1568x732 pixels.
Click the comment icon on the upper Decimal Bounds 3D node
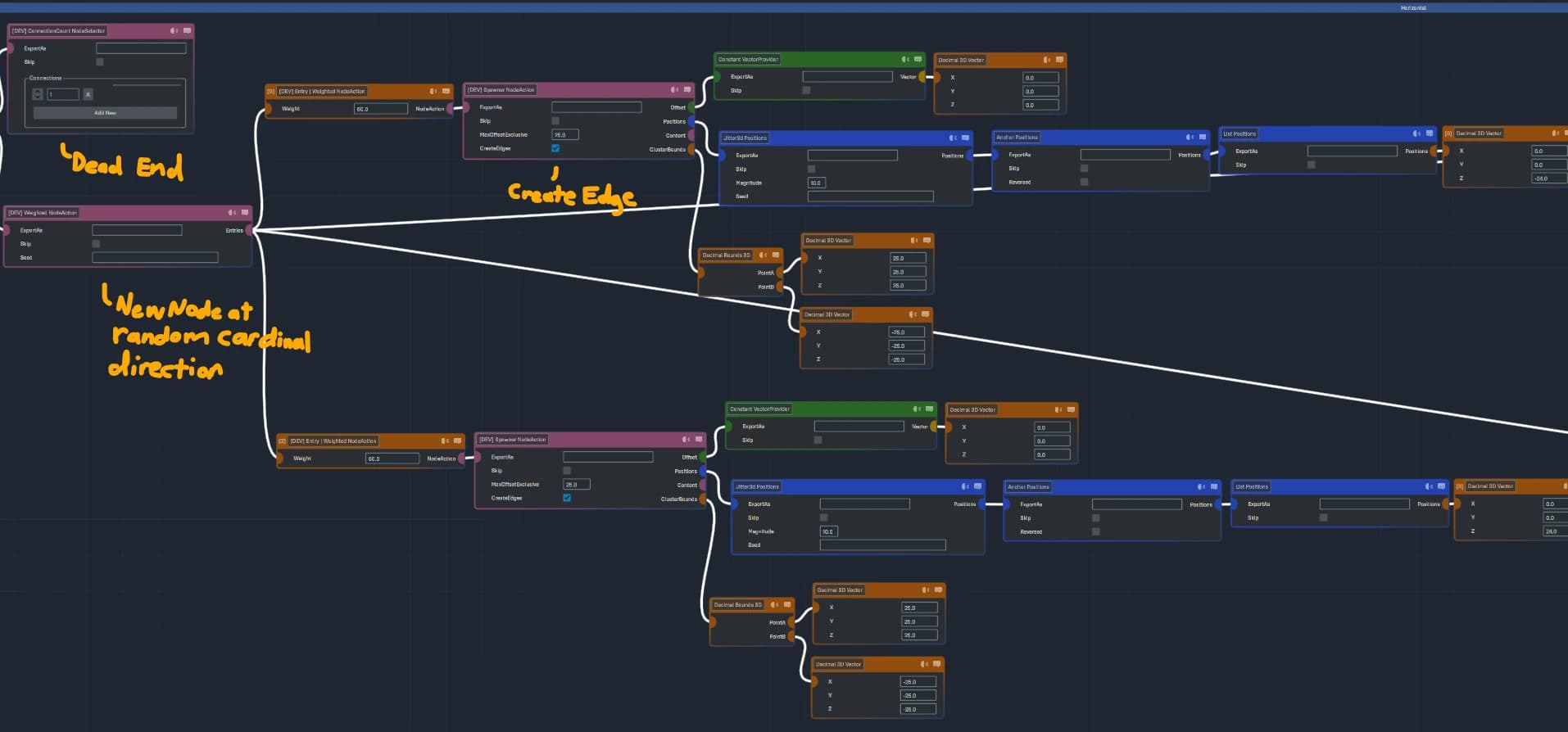pos(776,255)
